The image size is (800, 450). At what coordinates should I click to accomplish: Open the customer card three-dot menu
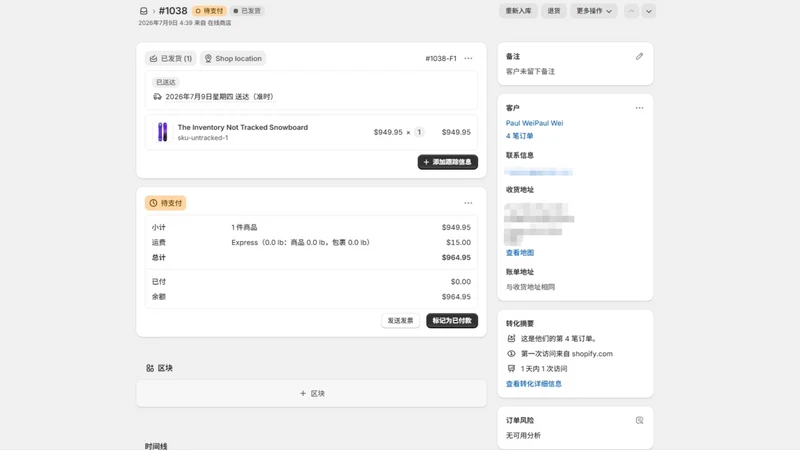coord(639,108)
